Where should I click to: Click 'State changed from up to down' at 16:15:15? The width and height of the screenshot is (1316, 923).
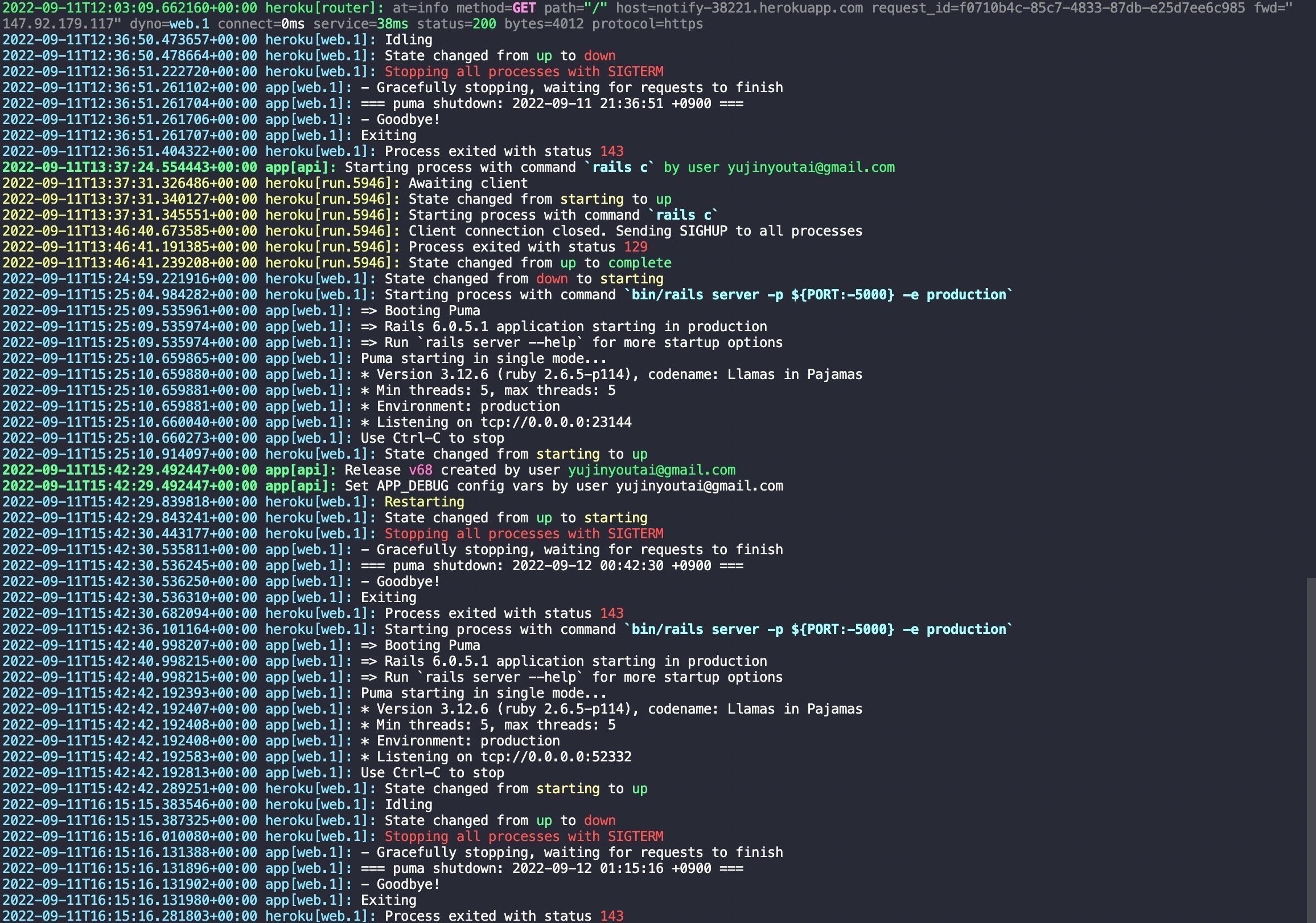[309, 821]
